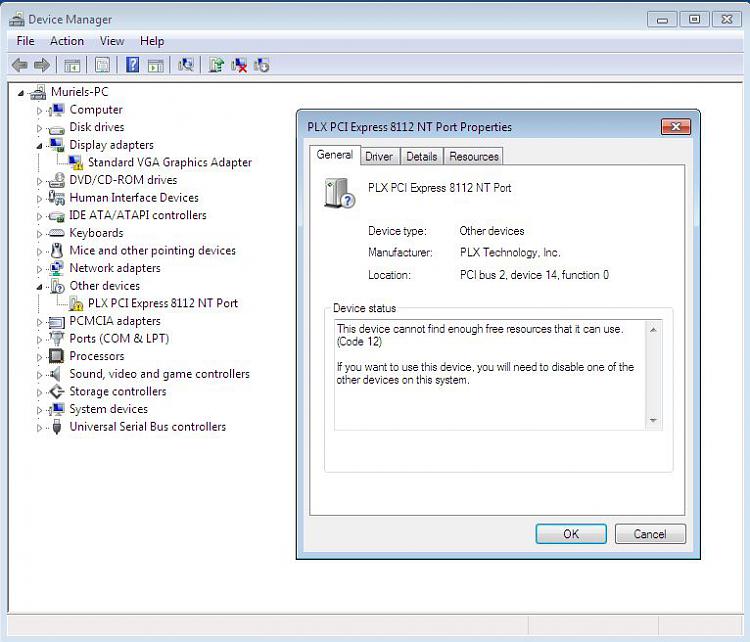Click the 'PLX Technology, Inc.' manufacturer text
The height and width of the screenshot is (642, 750).
(510, 252)
